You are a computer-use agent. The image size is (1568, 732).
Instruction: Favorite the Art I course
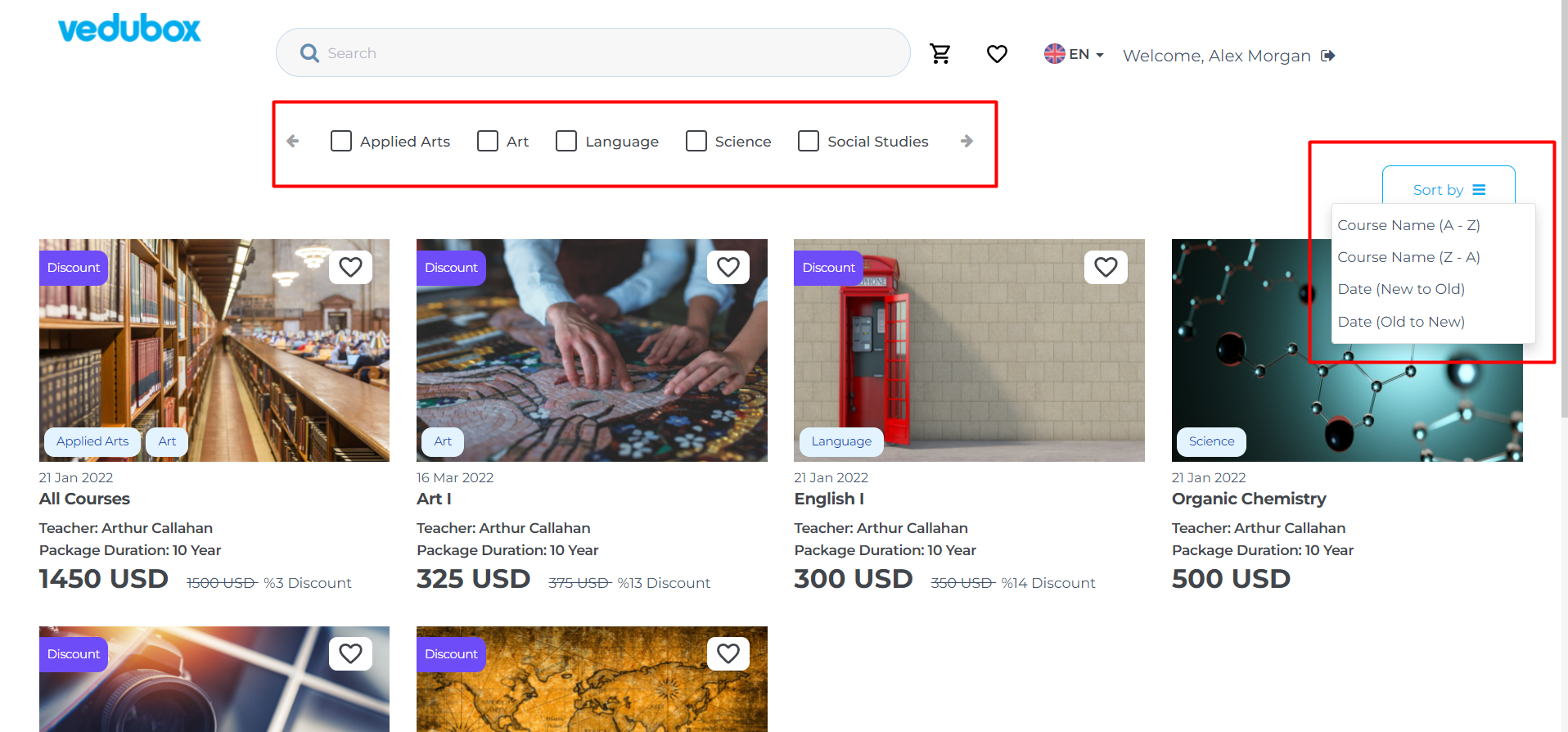[728, 267]
